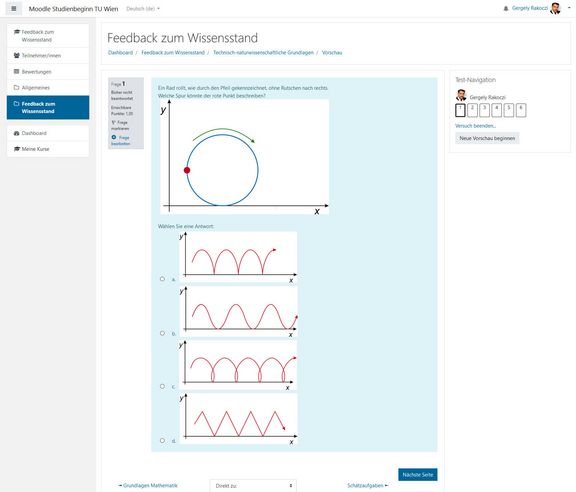Select answer b with sine-like wave
Screen dimensions: 576x492
coord(162,333)
